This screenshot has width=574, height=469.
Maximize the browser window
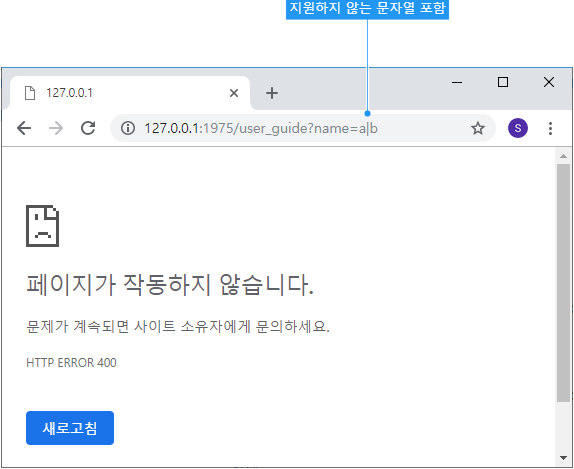point(503,82)
